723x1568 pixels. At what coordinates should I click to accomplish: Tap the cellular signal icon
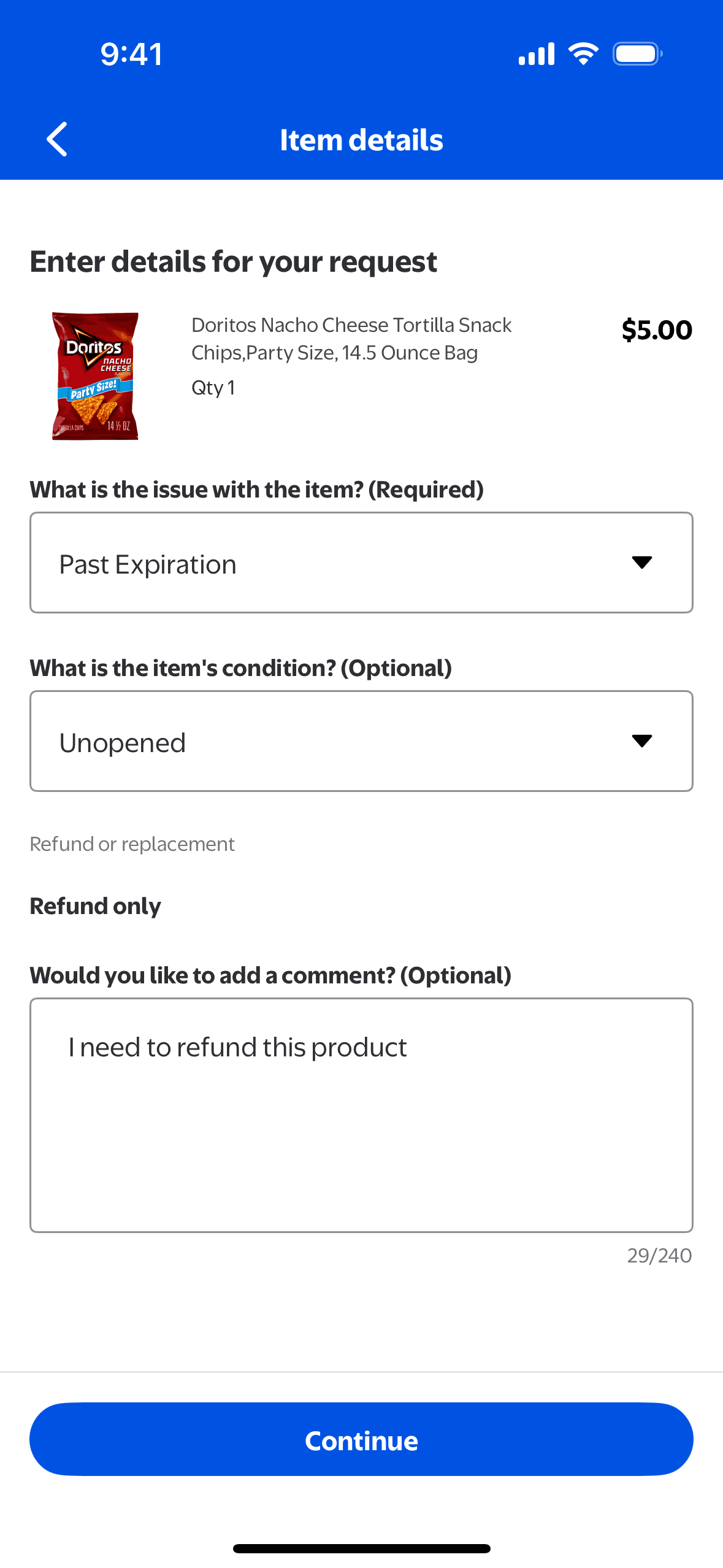(x=537, y=54)
